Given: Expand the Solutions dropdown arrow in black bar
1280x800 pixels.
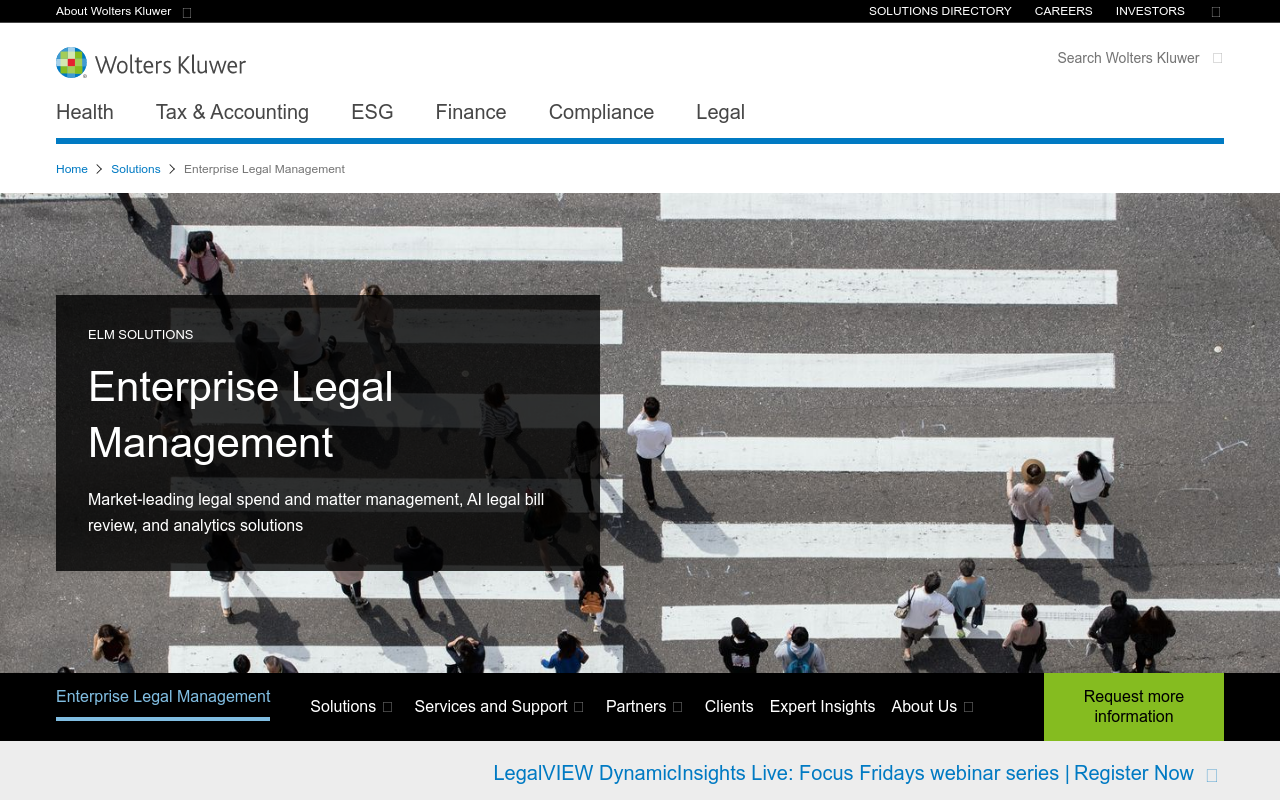Looking at the screenshot, I should click(x=388, y=707).
